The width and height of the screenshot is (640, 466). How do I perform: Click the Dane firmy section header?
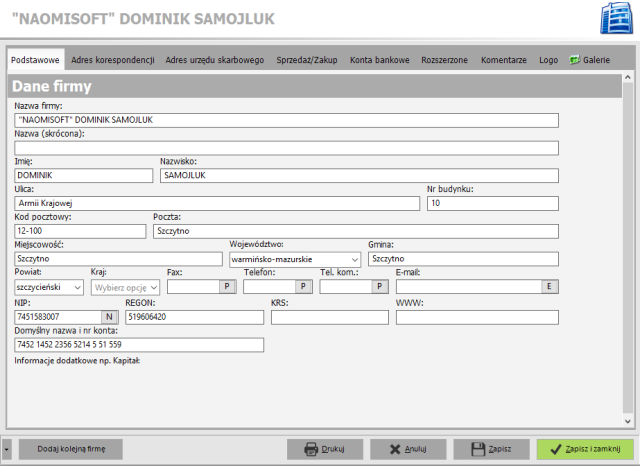coord(315,86)
